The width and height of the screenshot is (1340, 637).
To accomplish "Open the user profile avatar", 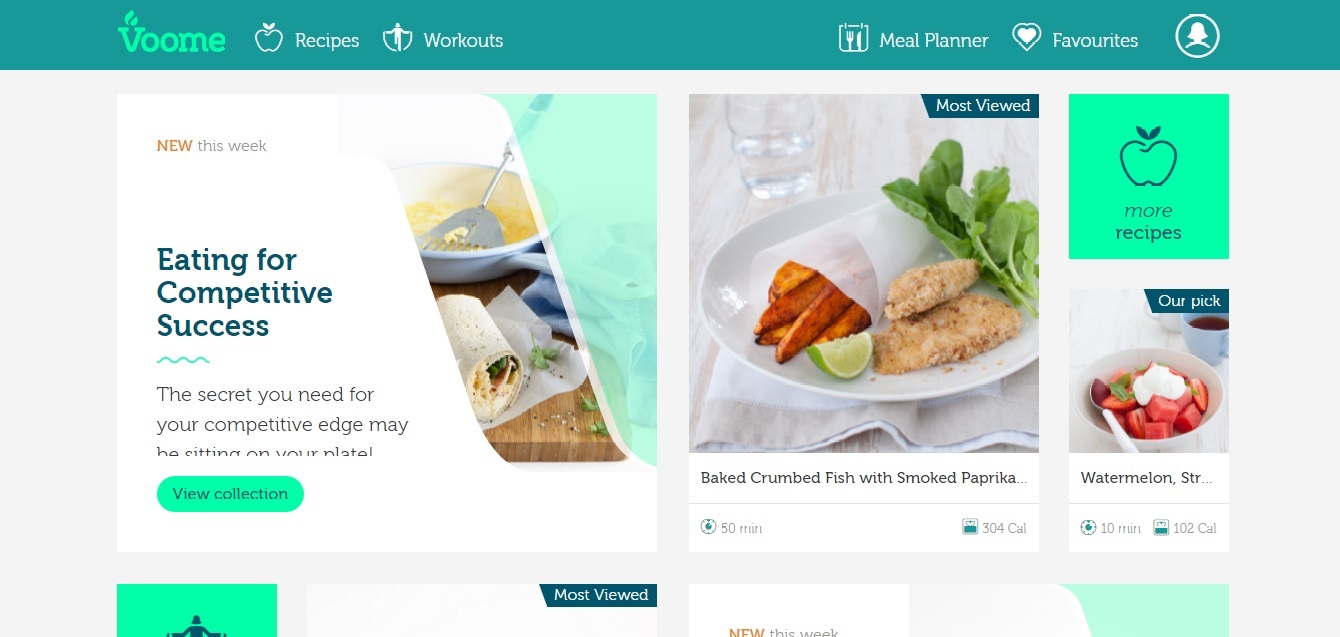I will pos(1197,36).
